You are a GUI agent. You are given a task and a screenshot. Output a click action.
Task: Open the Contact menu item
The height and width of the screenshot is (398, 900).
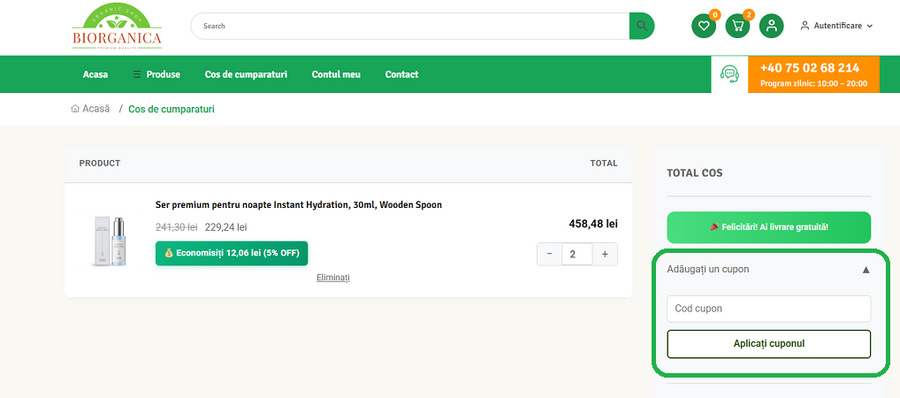[401, 74]
